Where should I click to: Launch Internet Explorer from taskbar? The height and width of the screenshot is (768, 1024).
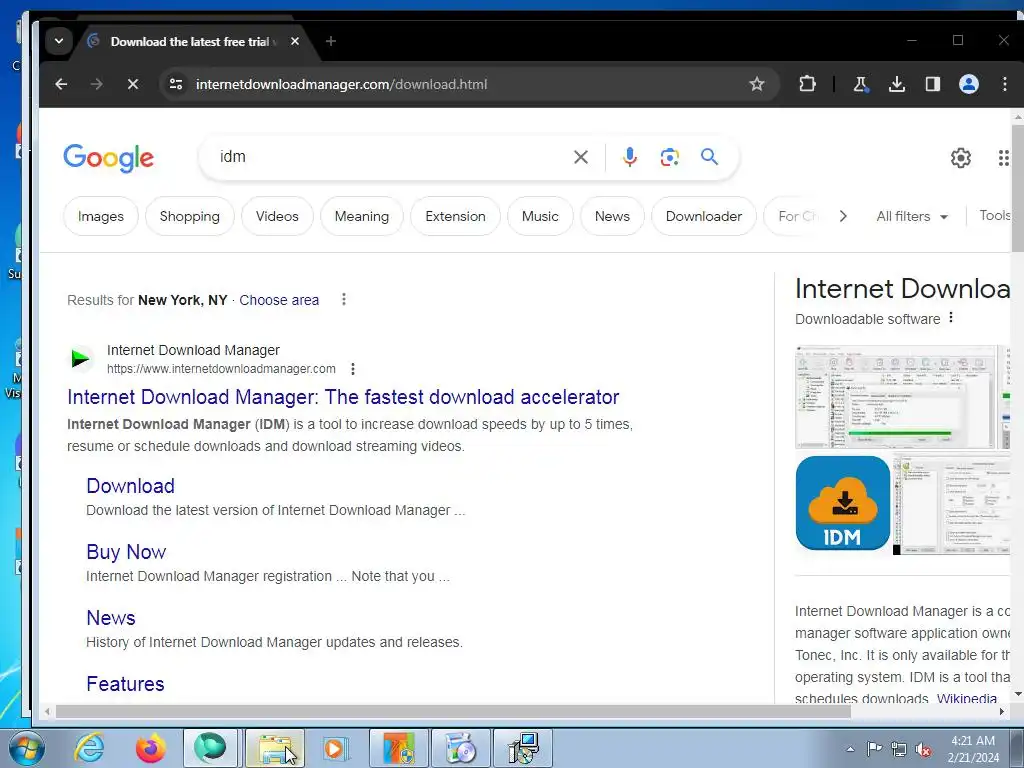tap(89, 748)
